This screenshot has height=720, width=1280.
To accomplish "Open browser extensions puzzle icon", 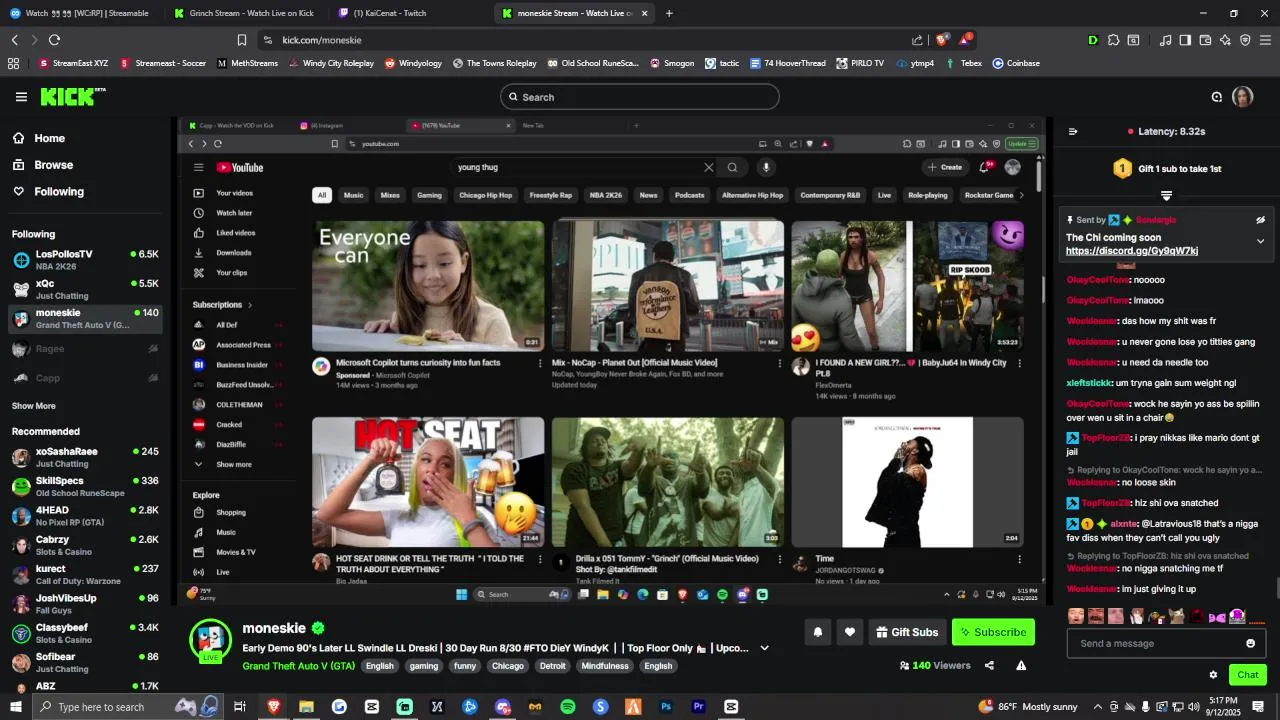I will click(x=1113, y=40).
